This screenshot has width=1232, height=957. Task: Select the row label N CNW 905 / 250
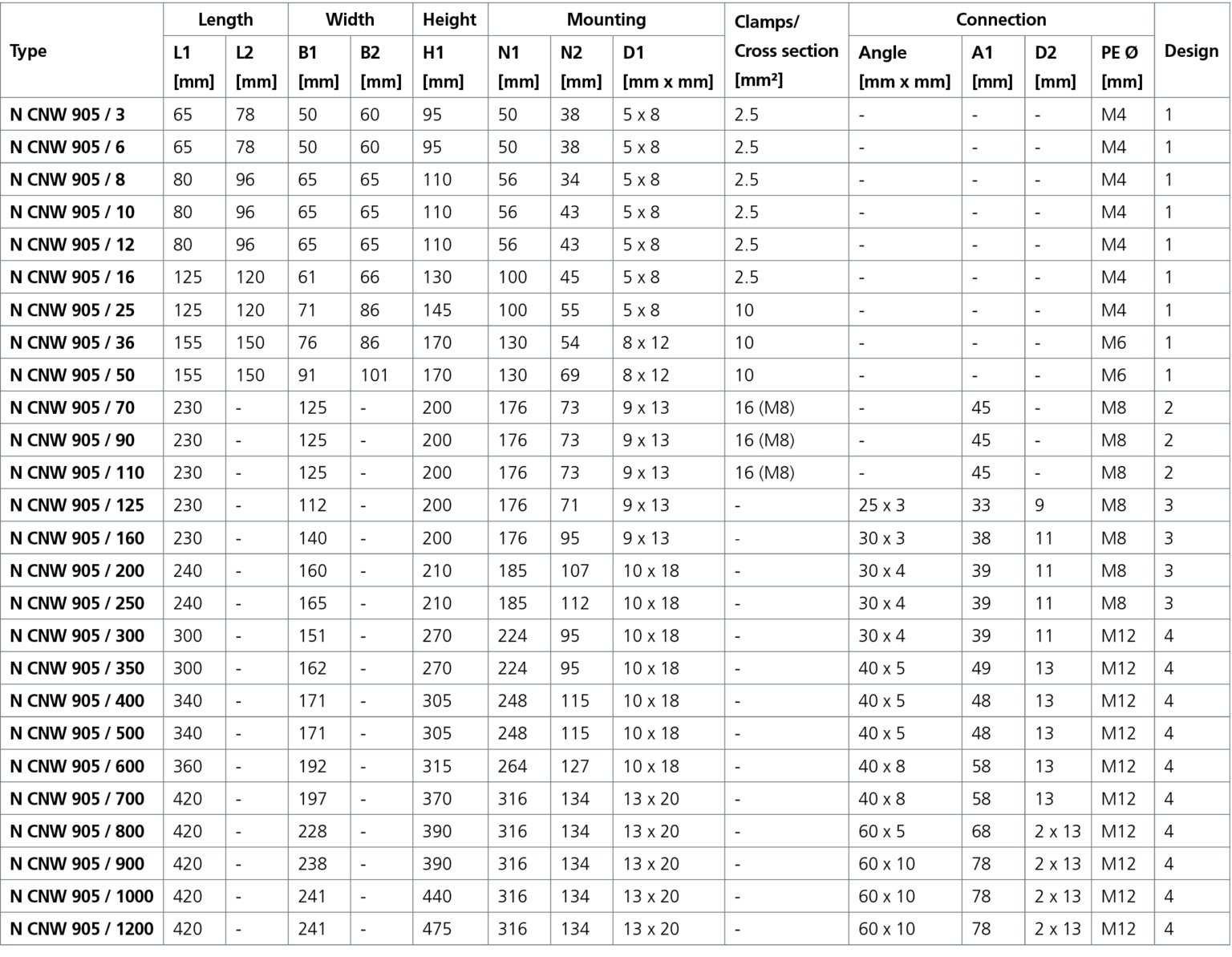[77, 603]
